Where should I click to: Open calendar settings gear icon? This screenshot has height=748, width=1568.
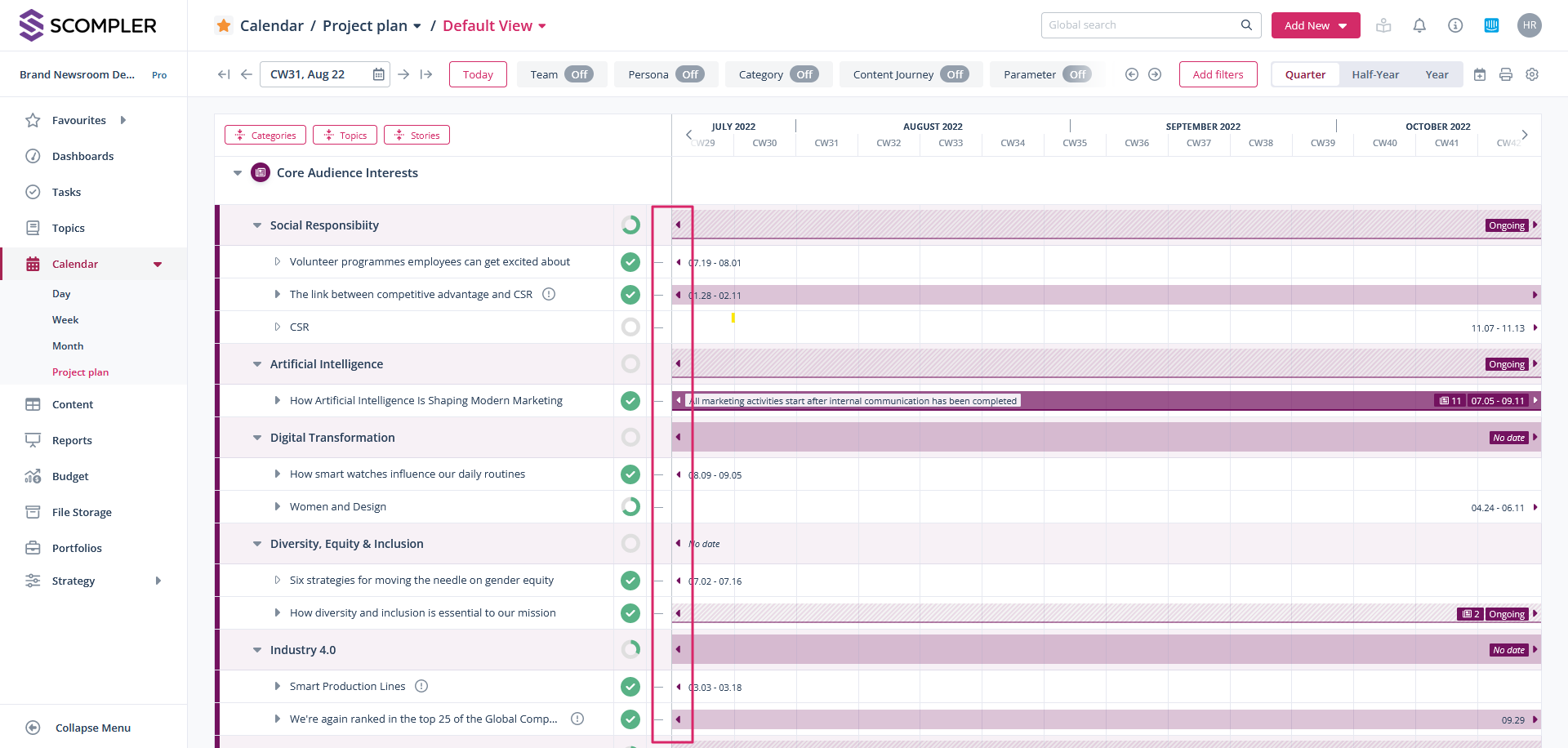pyautogui.click(x=1532, y=74)
